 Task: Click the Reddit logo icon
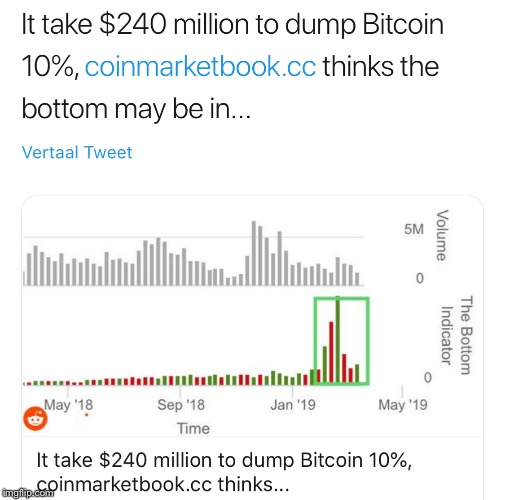pyautogui.click(x=35, y=418)
